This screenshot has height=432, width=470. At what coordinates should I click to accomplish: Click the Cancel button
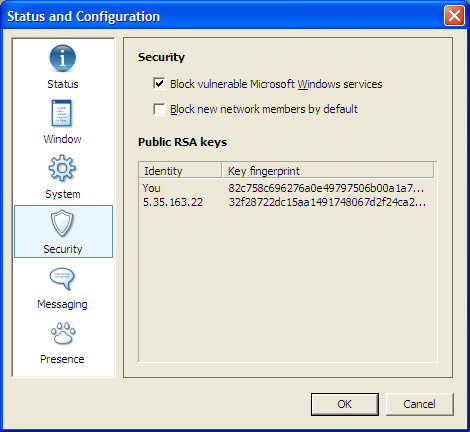(419, 404)
